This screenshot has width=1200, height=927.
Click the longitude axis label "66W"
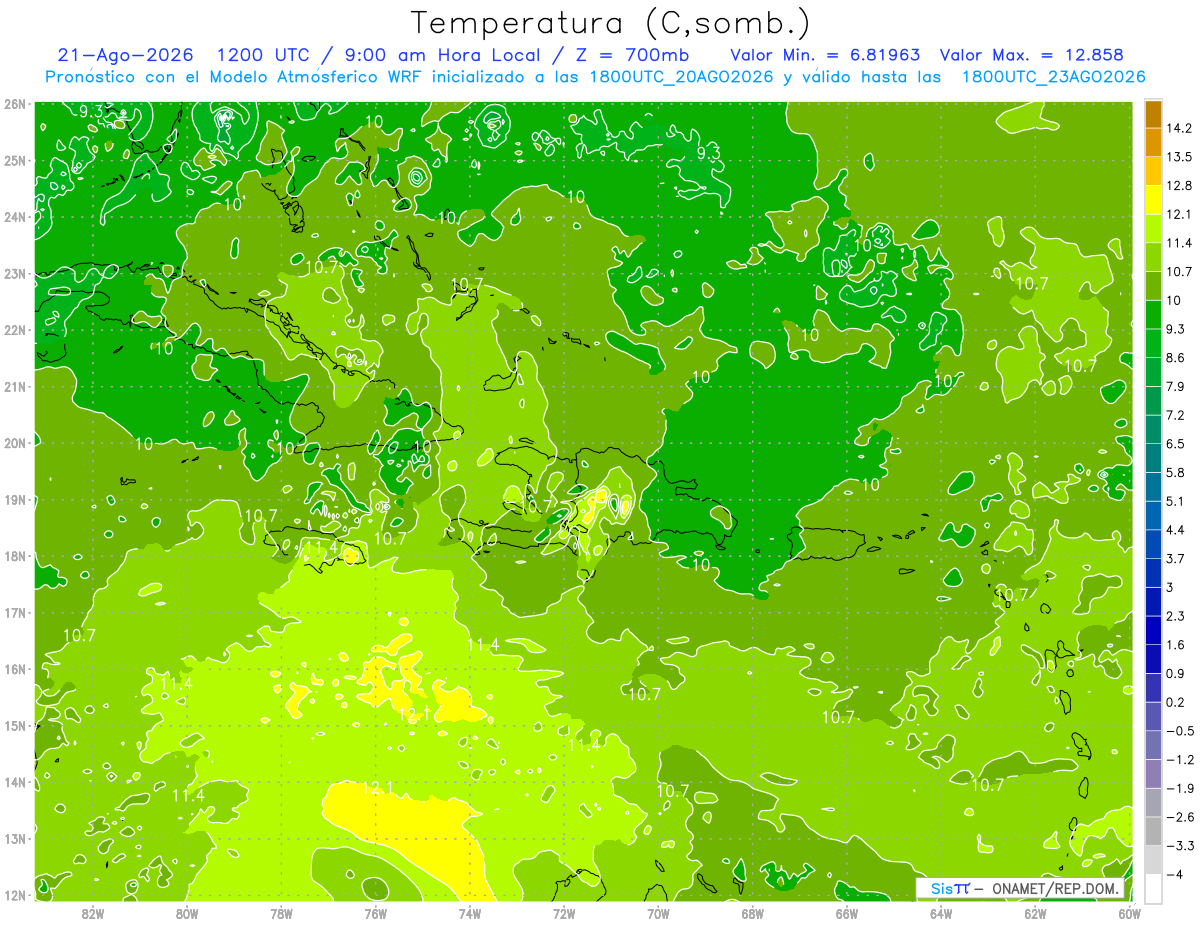click(x=846, y=914)
